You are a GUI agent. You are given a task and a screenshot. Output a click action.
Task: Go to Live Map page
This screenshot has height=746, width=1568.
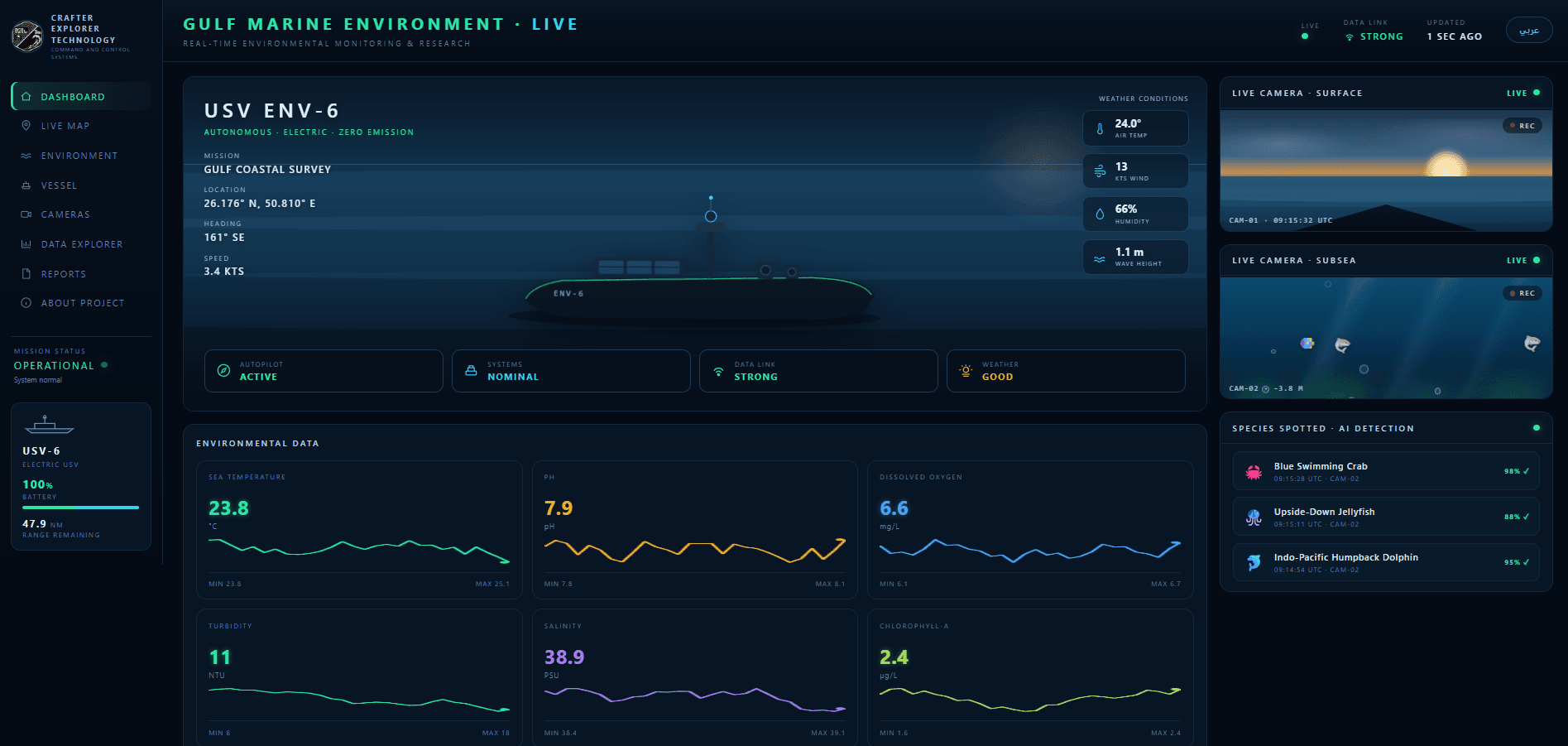click(81, 126)
